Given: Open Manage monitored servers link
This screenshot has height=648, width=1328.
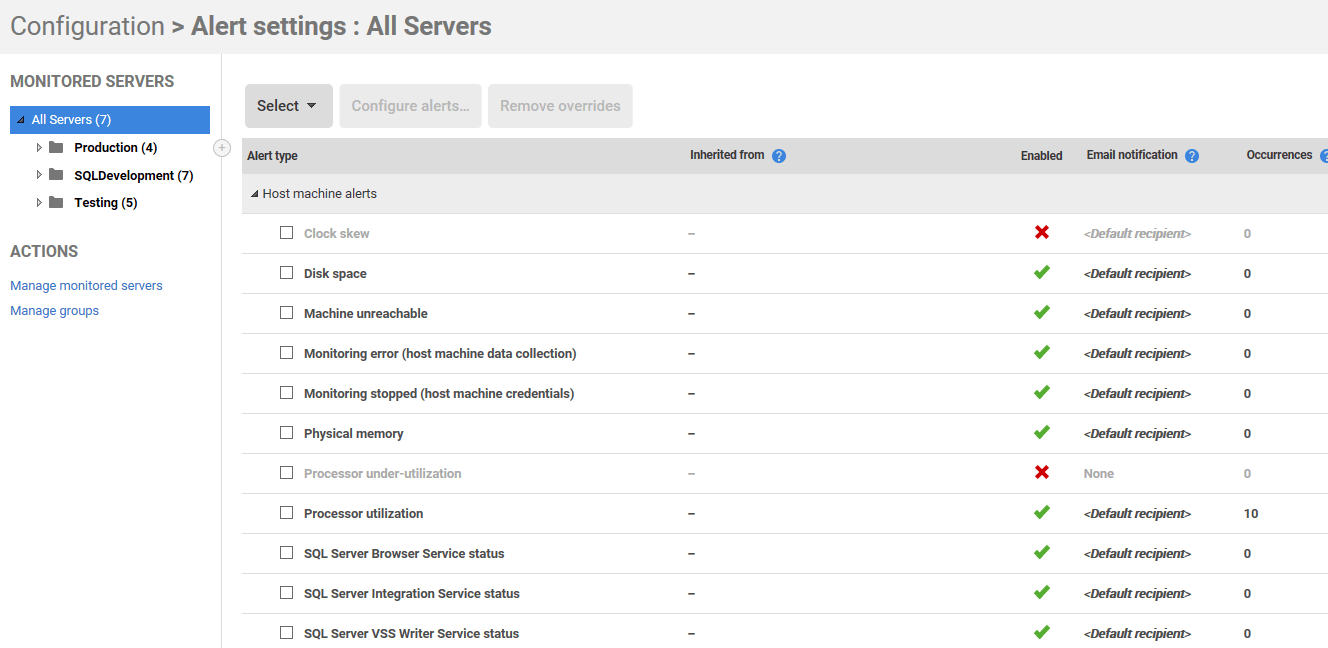Looking at the screenshot, I should 86,286.
